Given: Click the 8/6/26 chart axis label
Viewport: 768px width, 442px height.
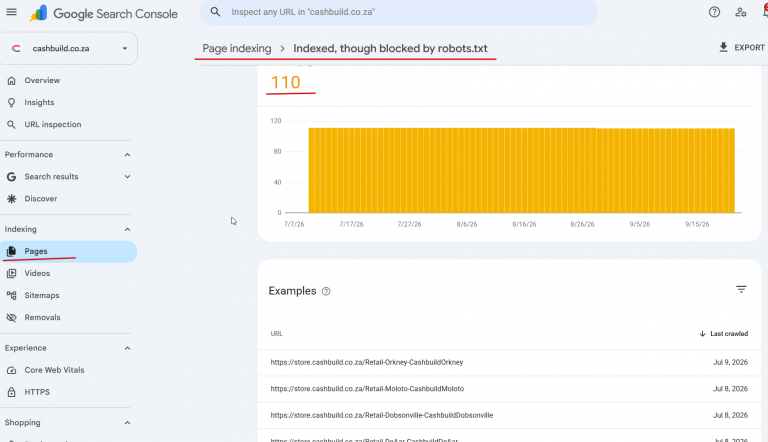Looking at the screenshot, I should point(467,224).
